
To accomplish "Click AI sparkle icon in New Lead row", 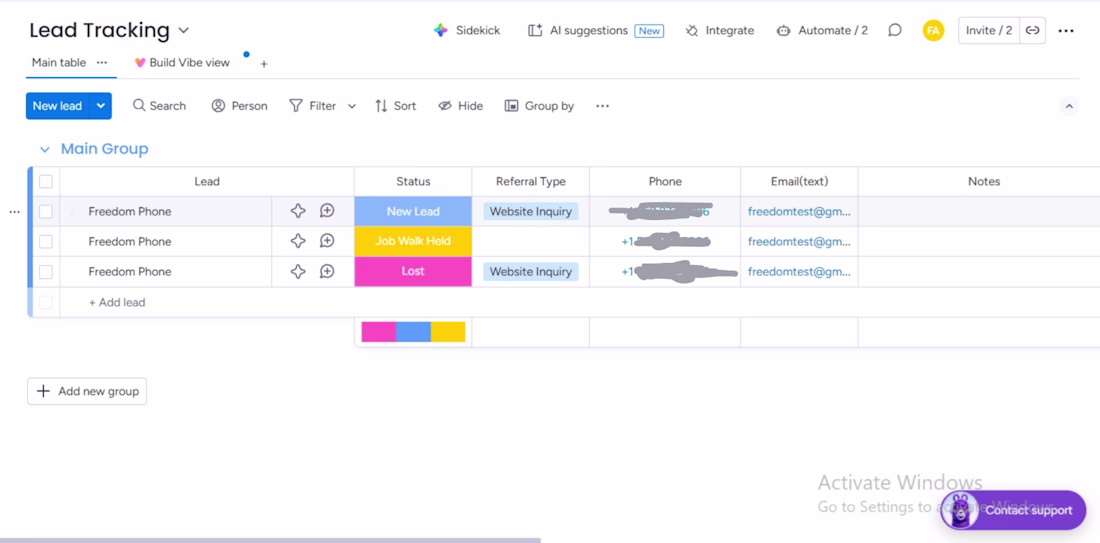I will coord(298,211).
